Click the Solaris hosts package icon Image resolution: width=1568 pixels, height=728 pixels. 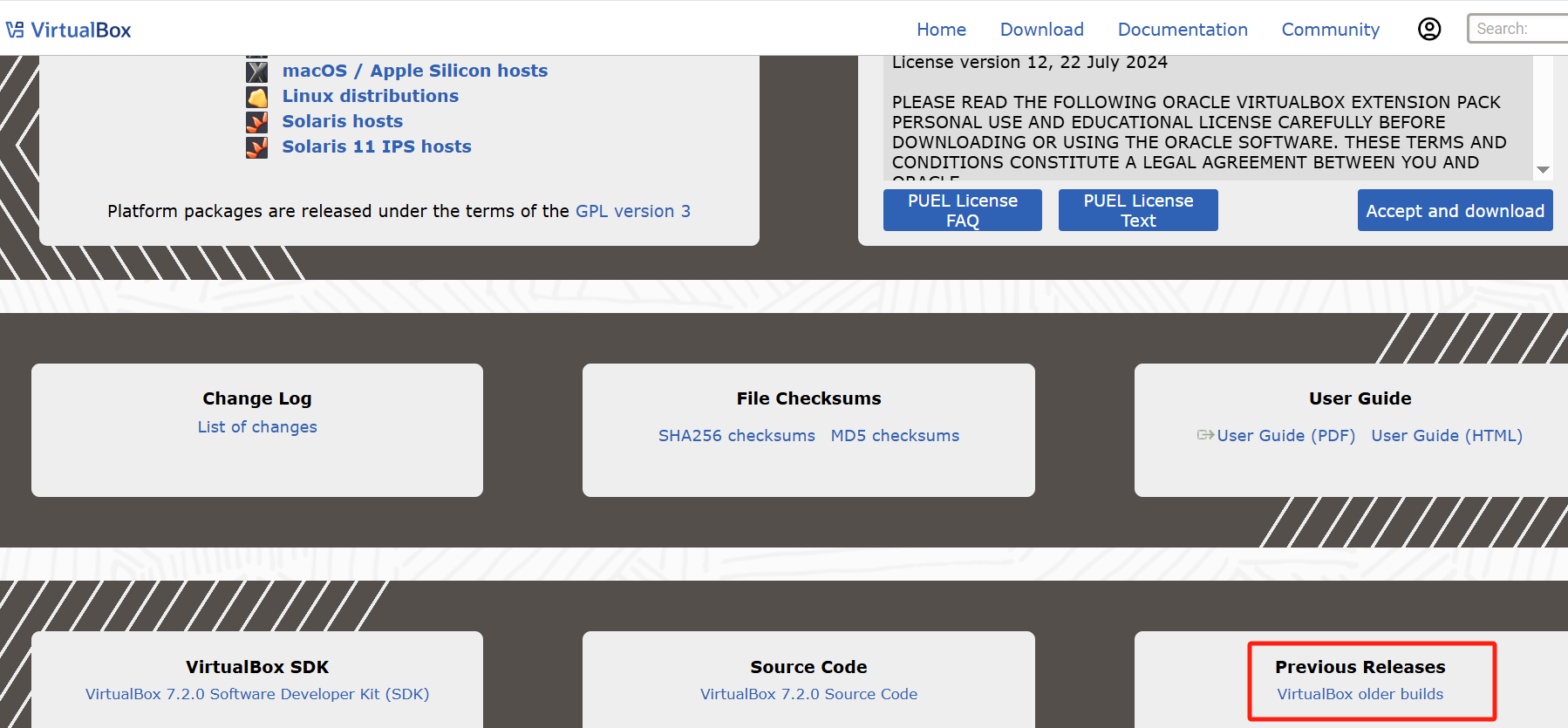click(256, 122)
